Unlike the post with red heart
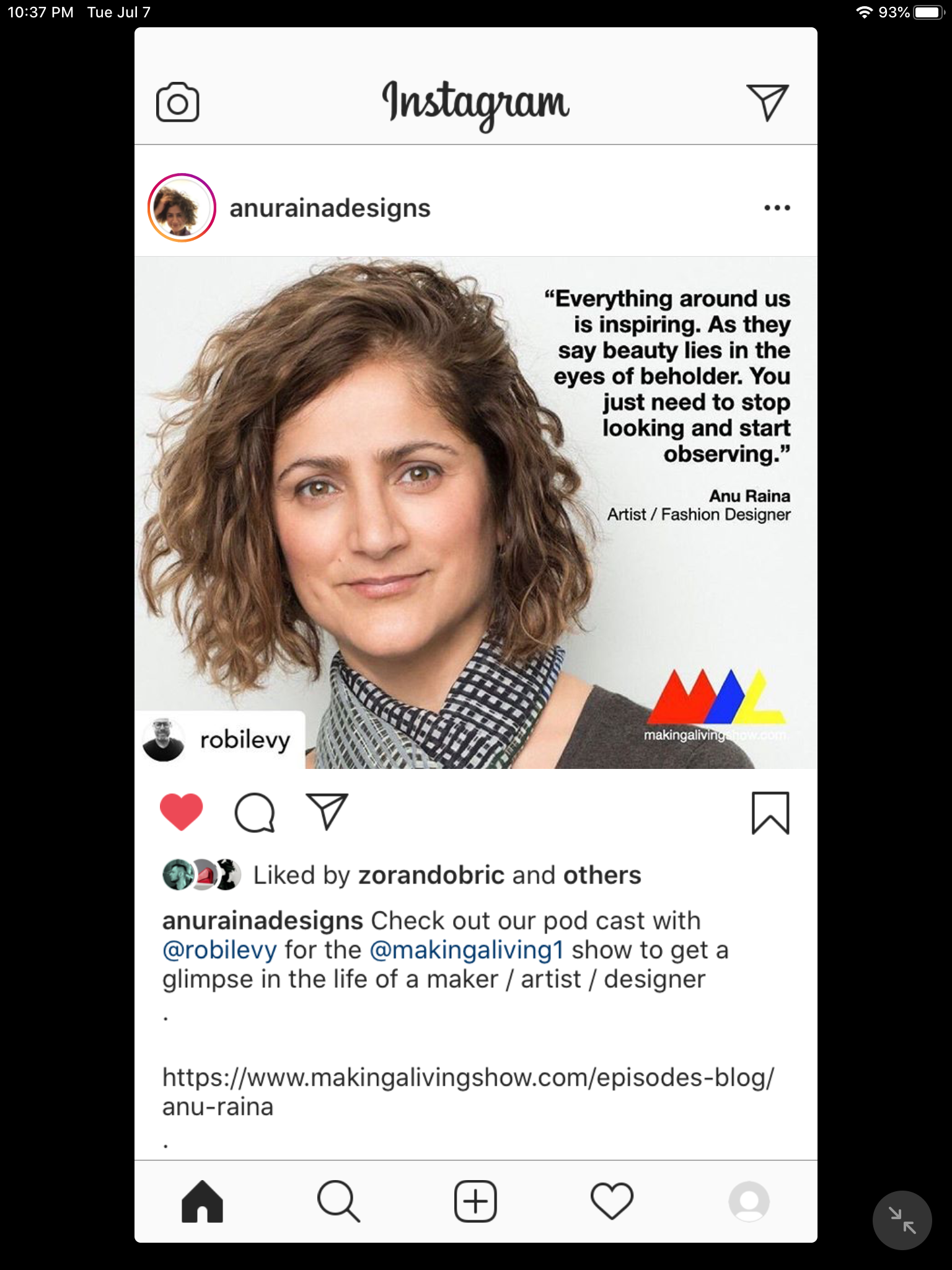 pyautogui.click(x=182, y=812)
